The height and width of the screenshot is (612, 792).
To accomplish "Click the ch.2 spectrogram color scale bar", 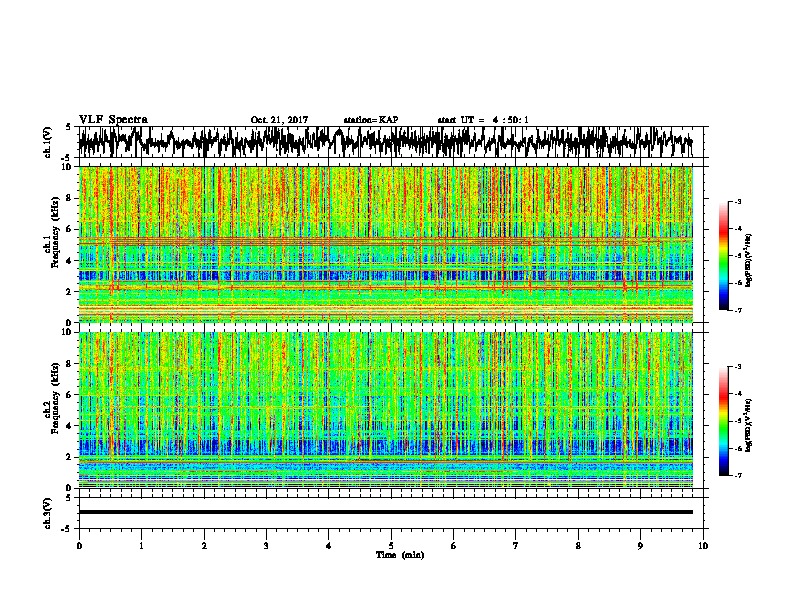I will 724,421.
